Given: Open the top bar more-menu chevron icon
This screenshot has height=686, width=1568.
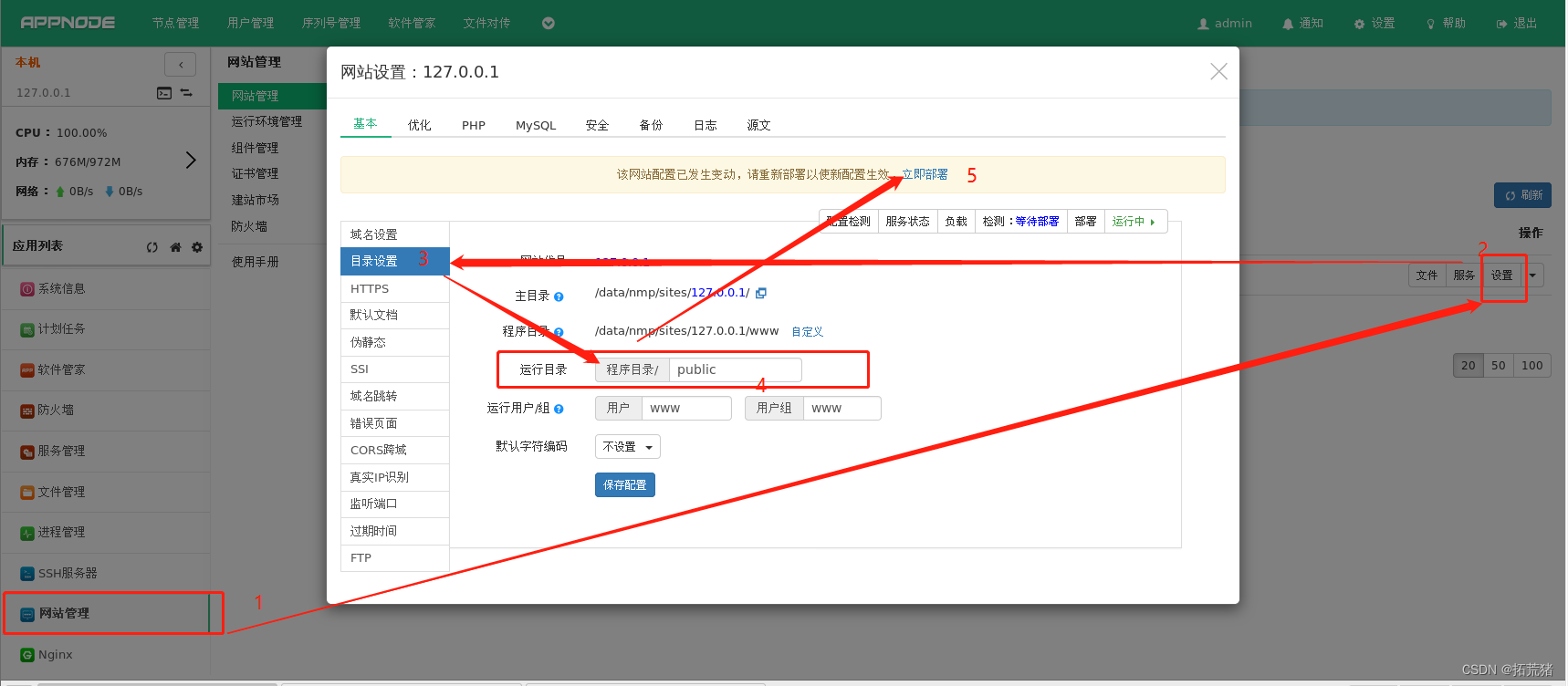Looking at the screenshot, I should tap(549, 23).
